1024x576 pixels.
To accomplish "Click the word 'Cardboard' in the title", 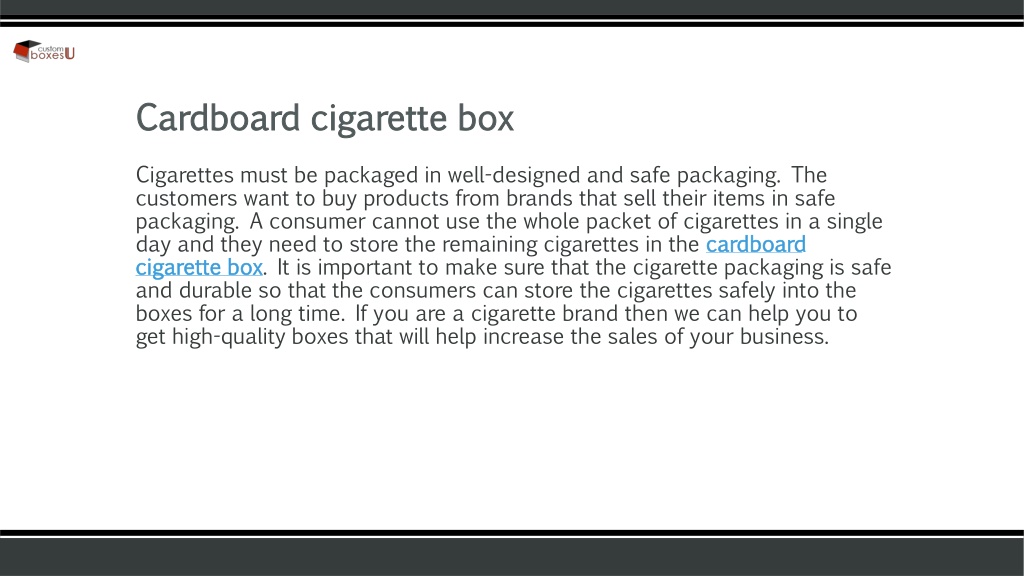I will click(x=218, y=118).
